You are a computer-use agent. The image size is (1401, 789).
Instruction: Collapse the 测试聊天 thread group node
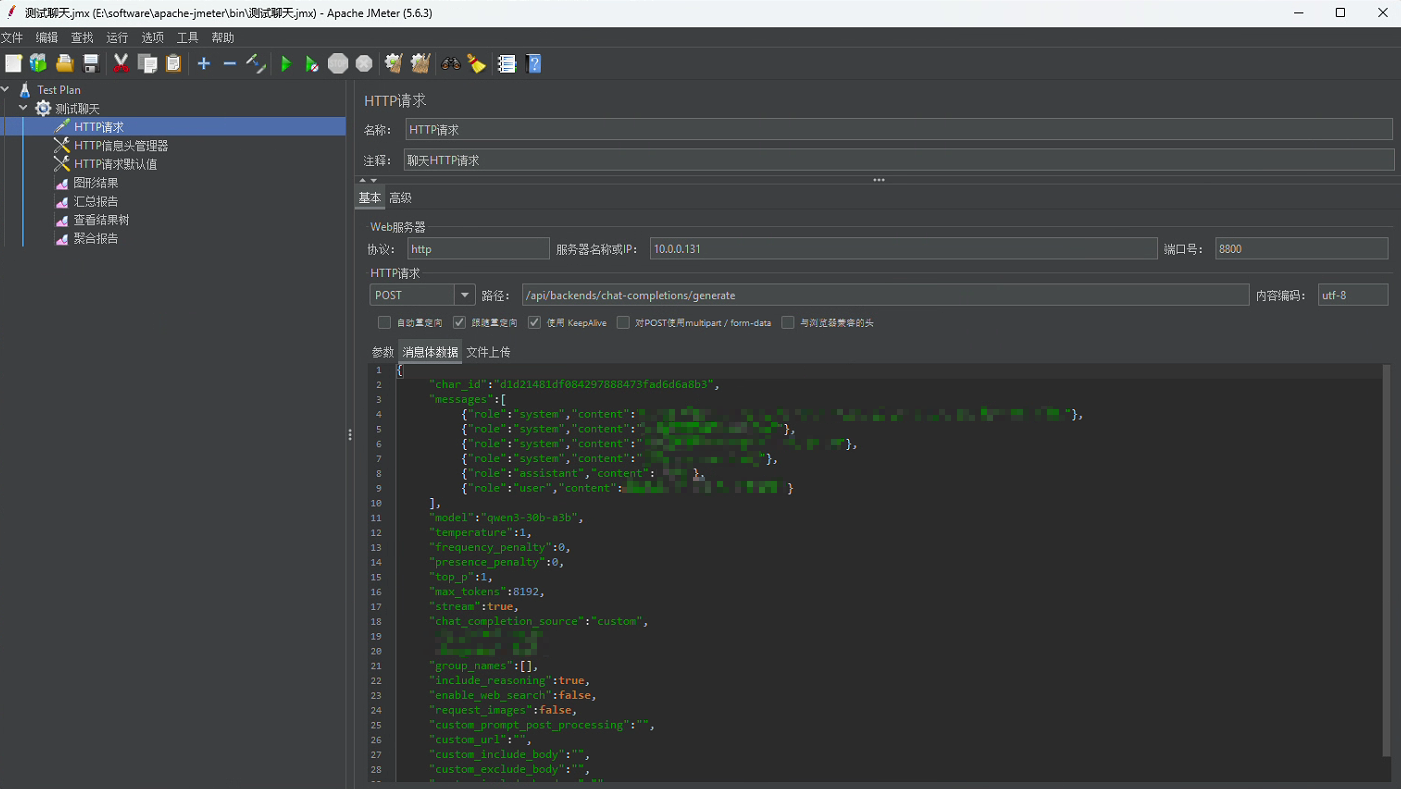(x=23, y=108)
